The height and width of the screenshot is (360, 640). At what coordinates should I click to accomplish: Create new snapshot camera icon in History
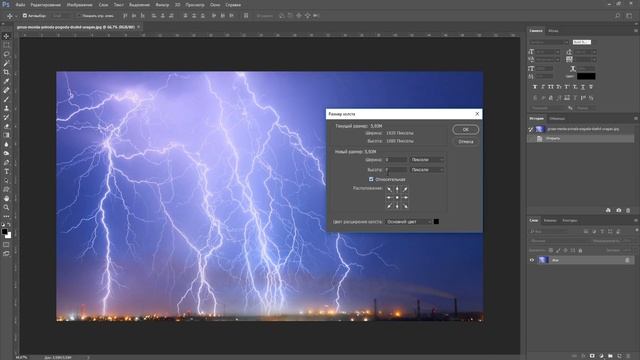pyautogui.click(x=618, y=210)
